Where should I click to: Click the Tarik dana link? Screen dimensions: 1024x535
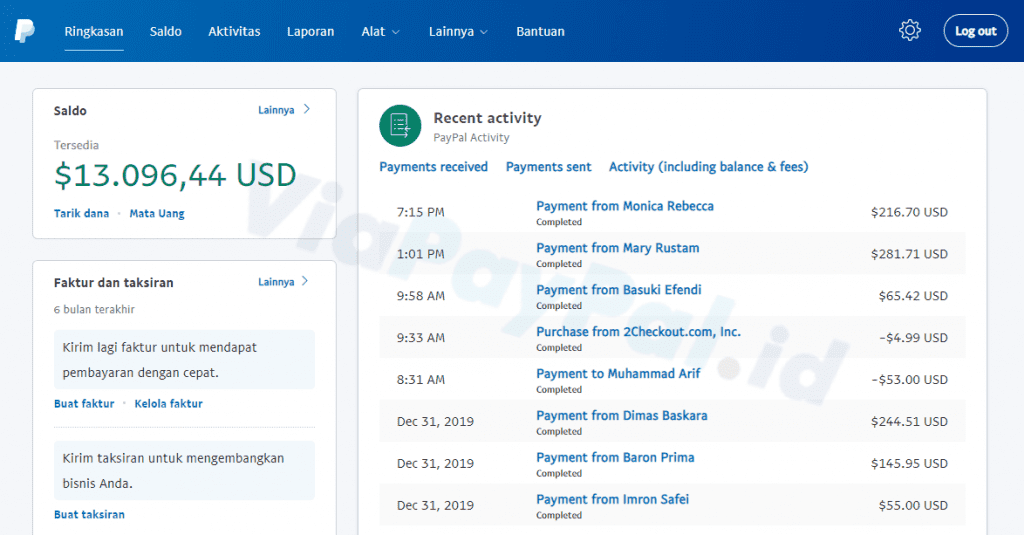pyautogui.click(x=82, y=214)
